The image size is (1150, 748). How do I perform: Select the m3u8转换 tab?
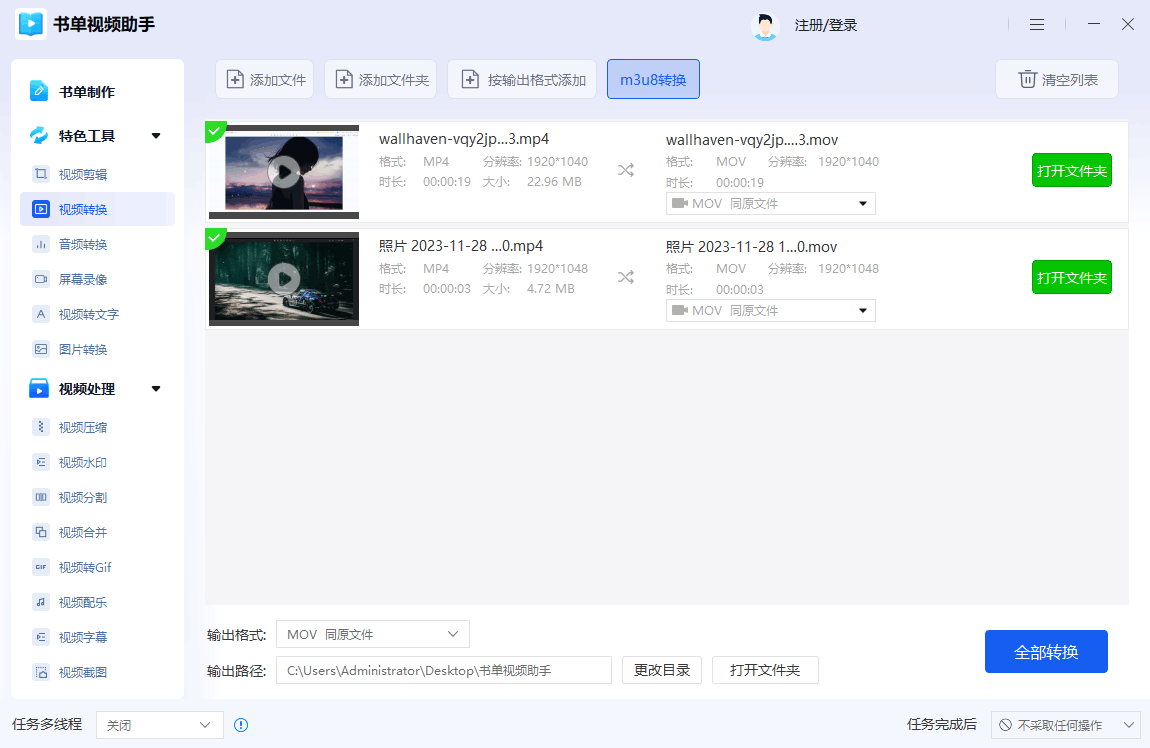pyautogui.click(x=653, y=78)
